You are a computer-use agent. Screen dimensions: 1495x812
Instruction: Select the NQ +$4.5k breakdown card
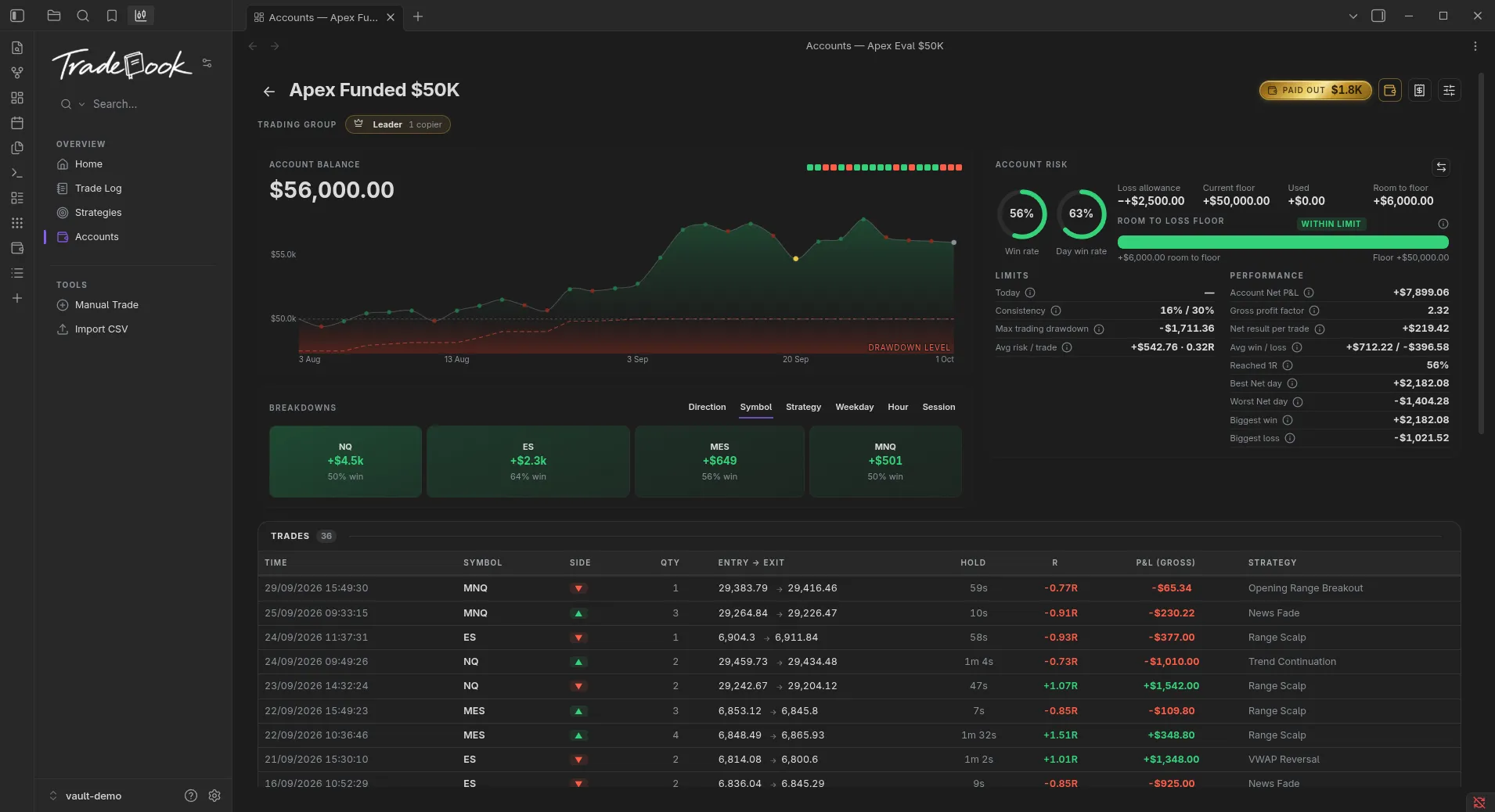345,462
